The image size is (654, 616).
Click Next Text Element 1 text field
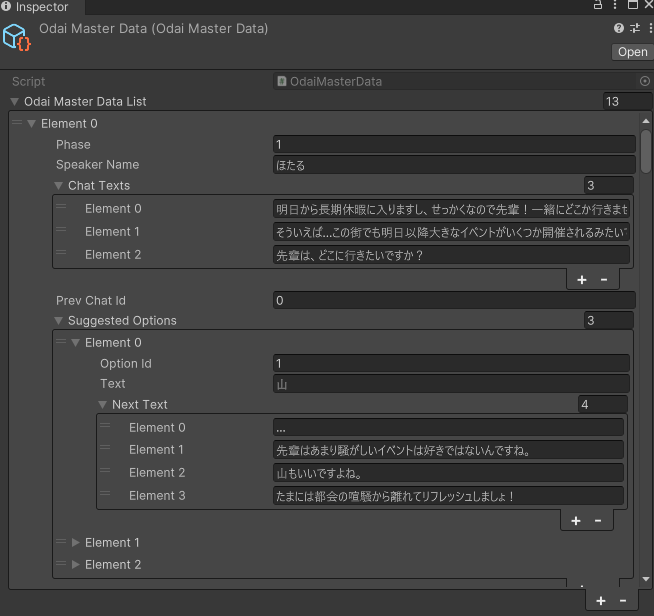click(448, 450)
